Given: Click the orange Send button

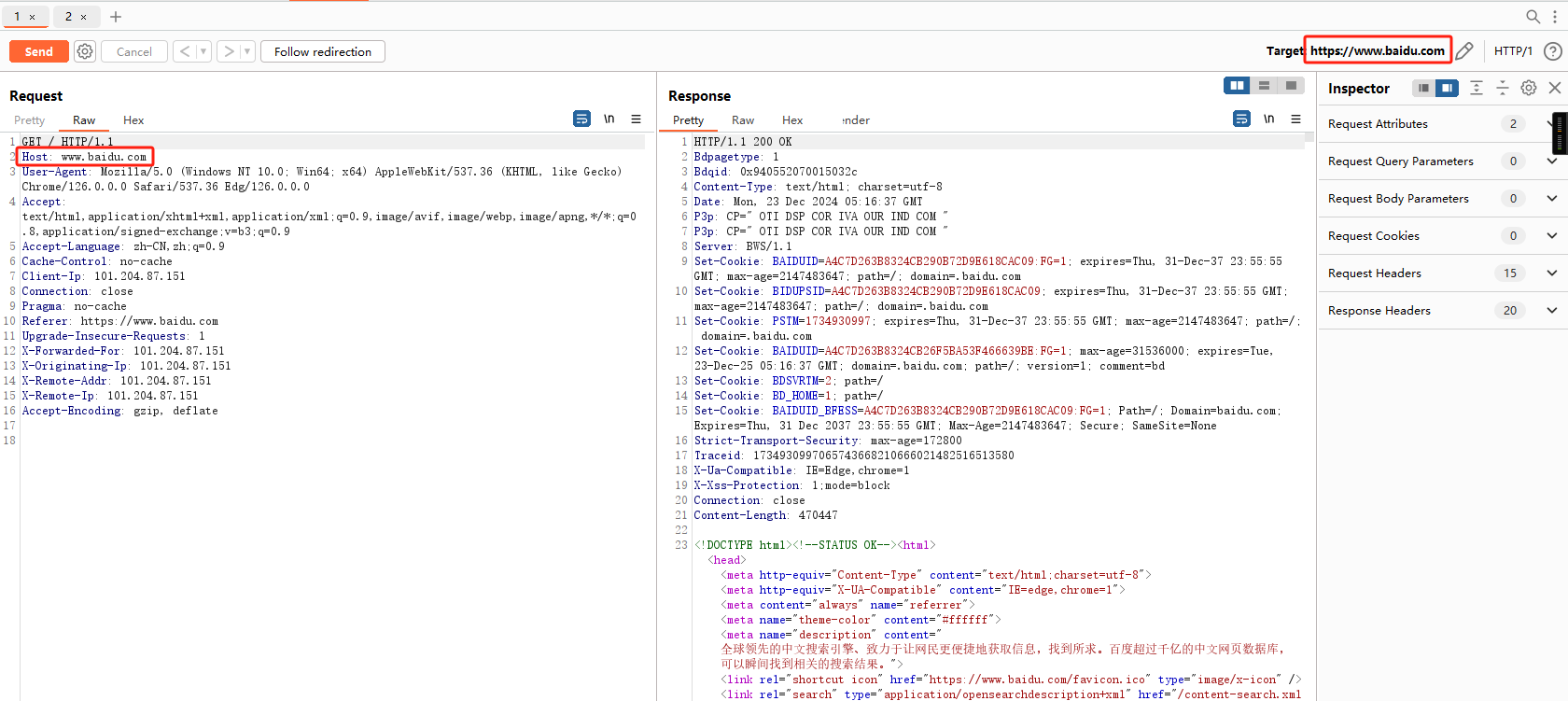Looking at the screenshot, I should [x=39, y=51].
